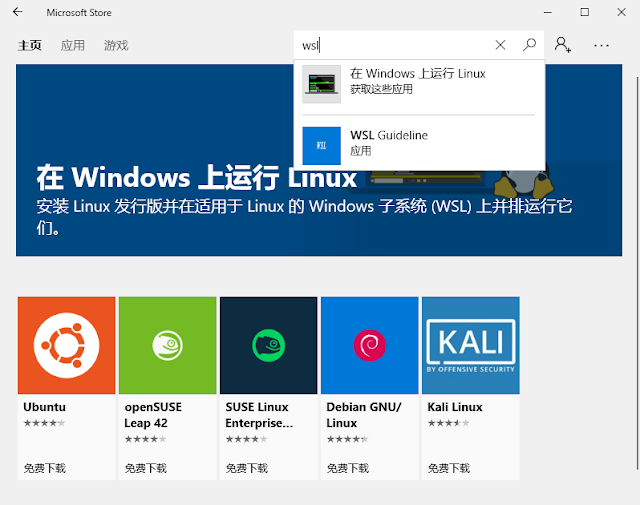Select suggestion 在 Windows 上运行 Linux

pos(419,84)
